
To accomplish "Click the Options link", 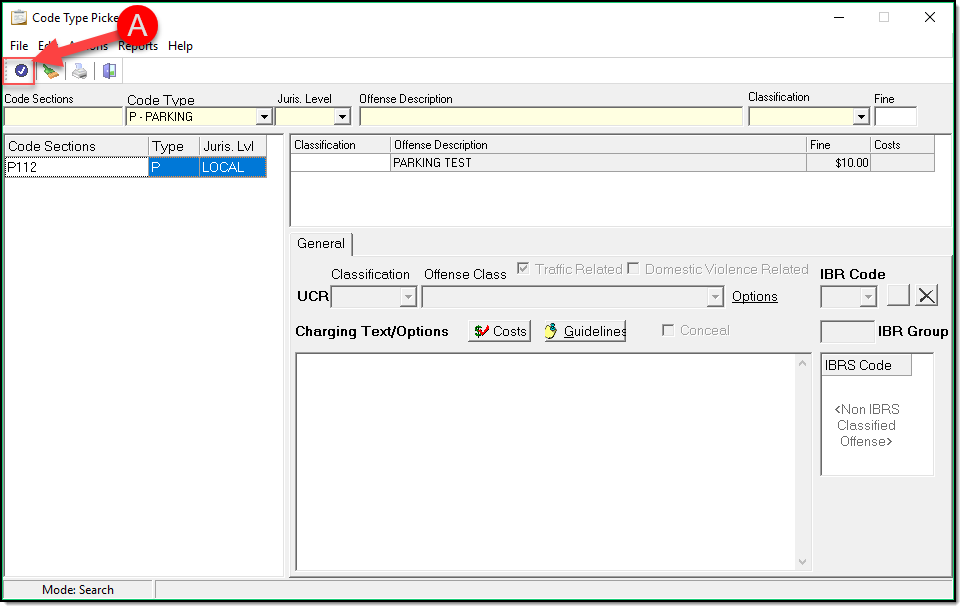I will pyautogui.click(x=754, y=297).
